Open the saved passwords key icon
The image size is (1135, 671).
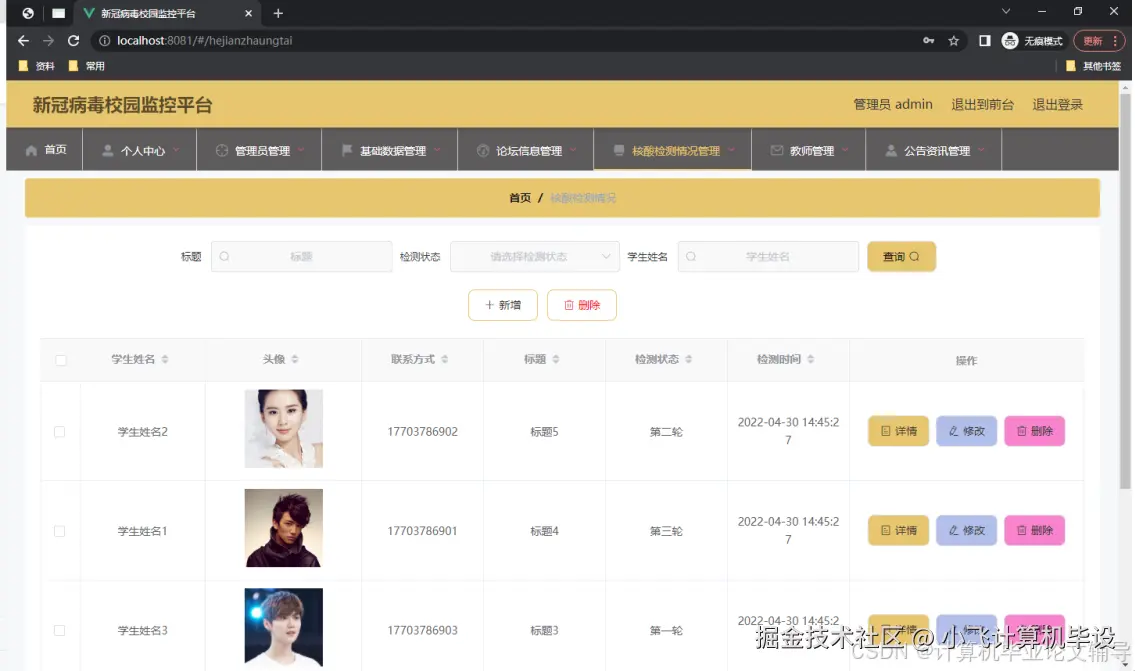[x=928, y=41]
